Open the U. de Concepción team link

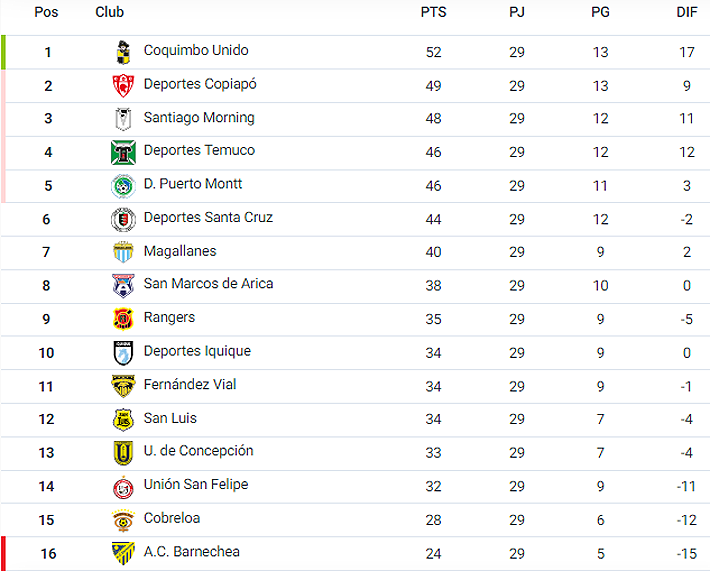click(x=198, y=451)
